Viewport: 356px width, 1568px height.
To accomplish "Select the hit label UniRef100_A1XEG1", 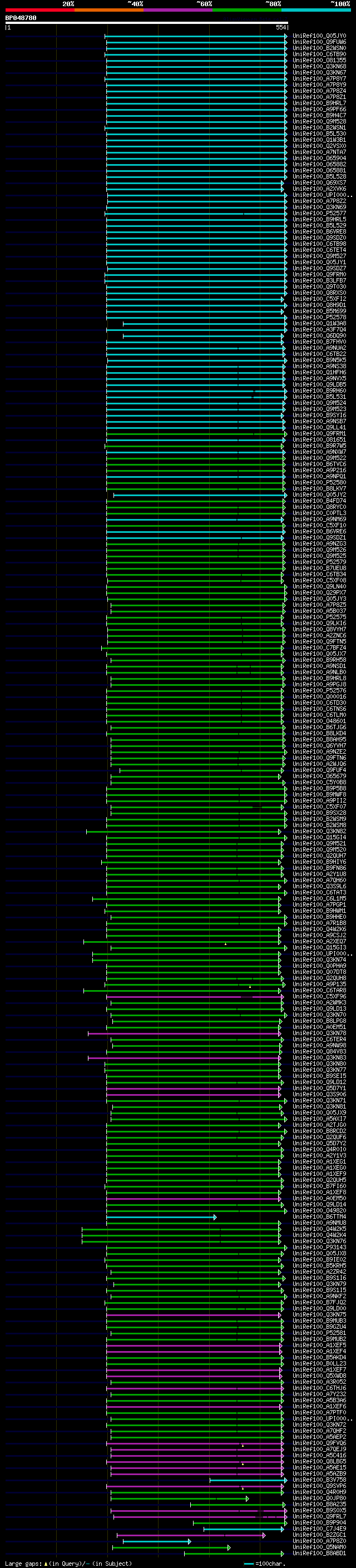I will 319,1162.
